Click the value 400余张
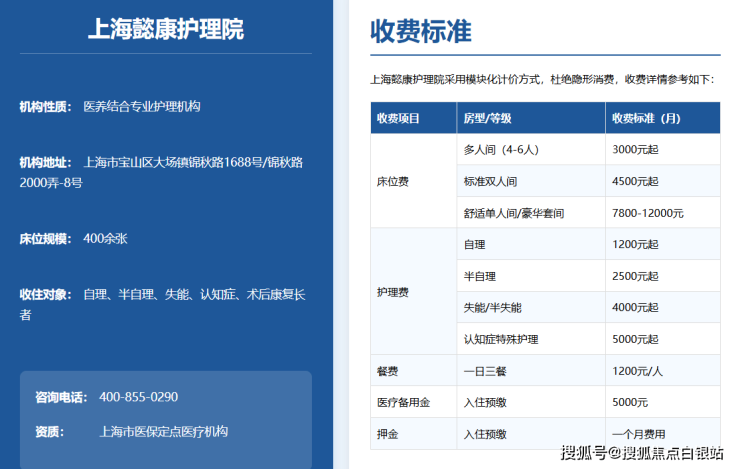The width and height of the screenshot is (740, 469). coord(105,239)
